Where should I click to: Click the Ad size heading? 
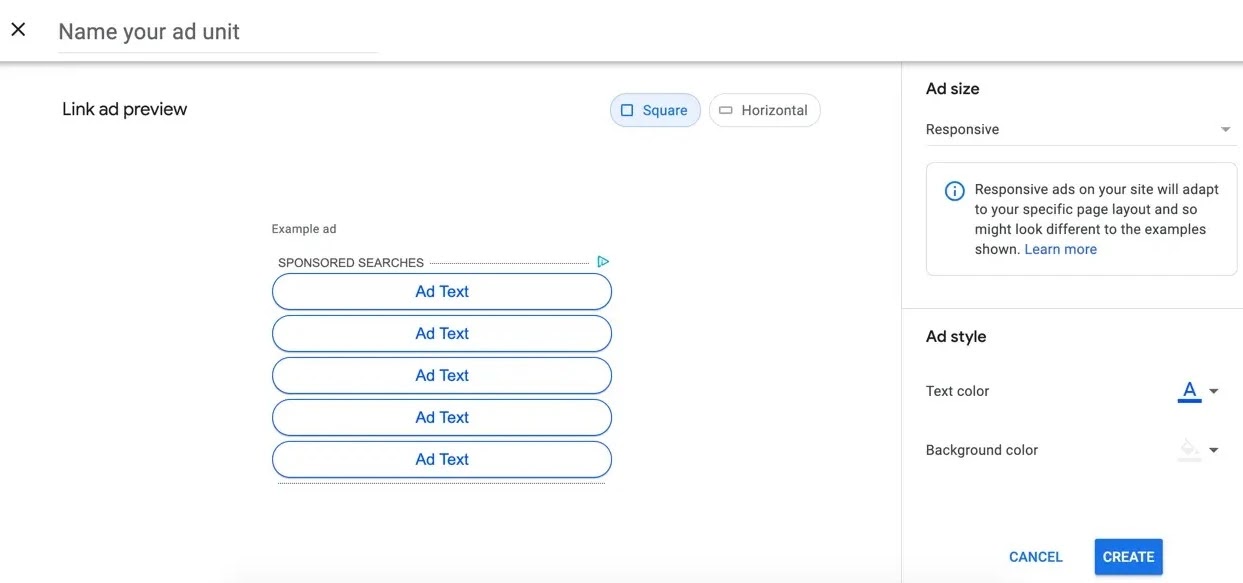[x=953, y=89]
